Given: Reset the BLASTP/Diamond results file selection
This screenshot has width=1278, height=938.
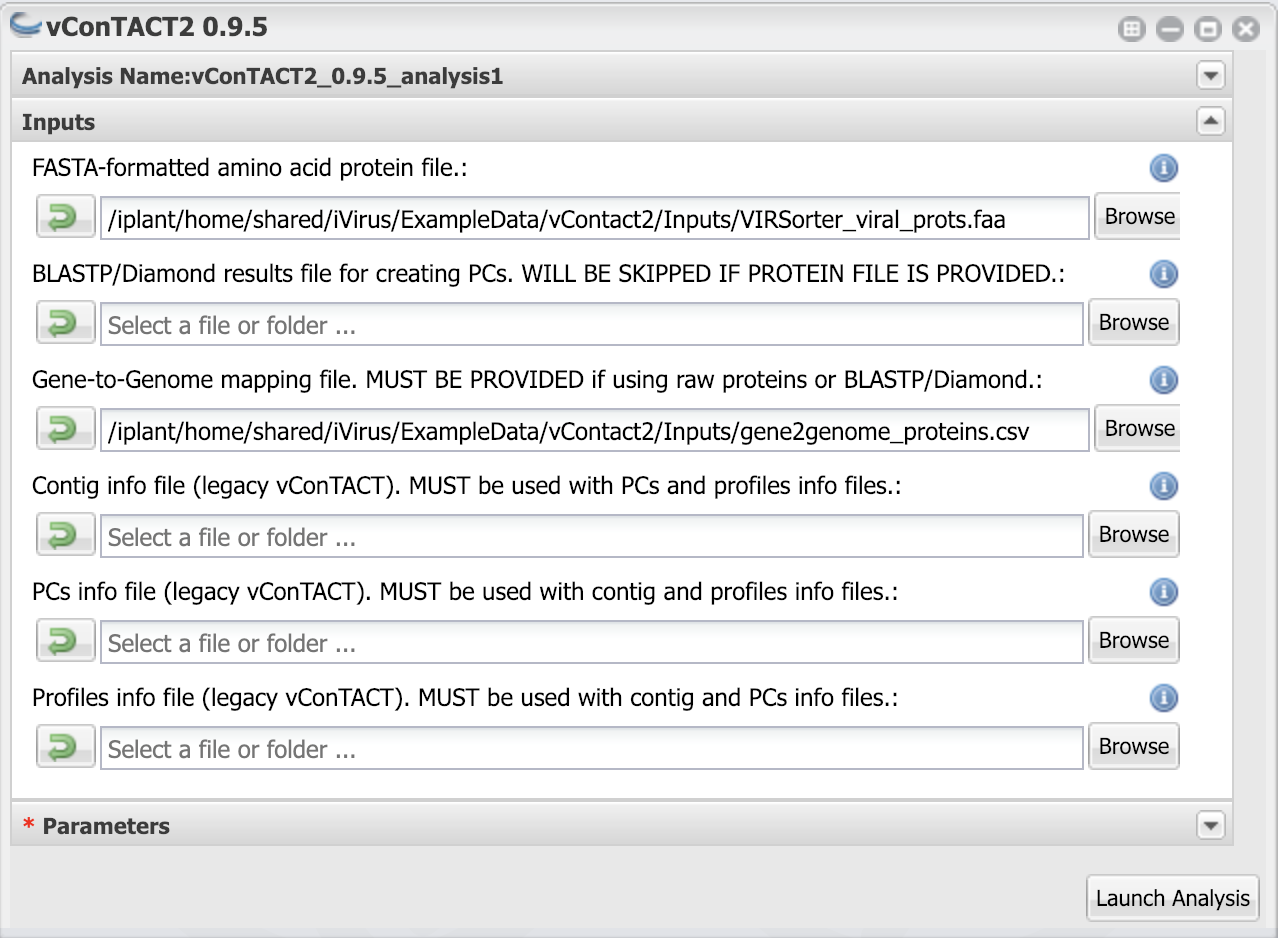Looking at the screenshot, I should 64,322.
